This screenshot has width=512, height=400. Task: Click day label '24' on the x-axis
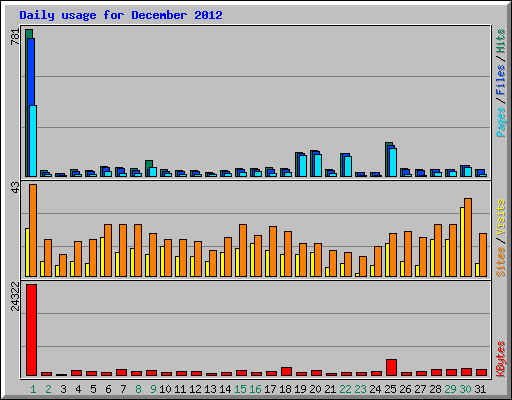pyautogui.click(x=375, y=389)
